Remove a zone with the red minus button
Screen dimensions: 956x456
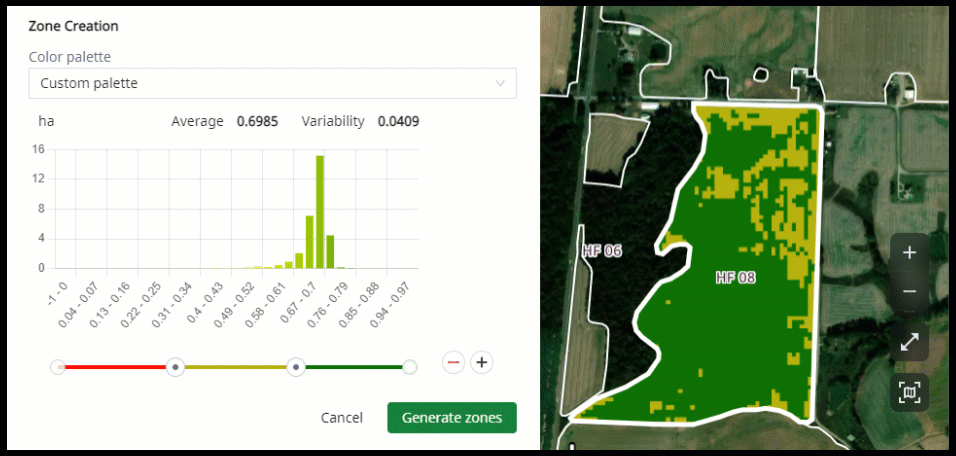453,362
